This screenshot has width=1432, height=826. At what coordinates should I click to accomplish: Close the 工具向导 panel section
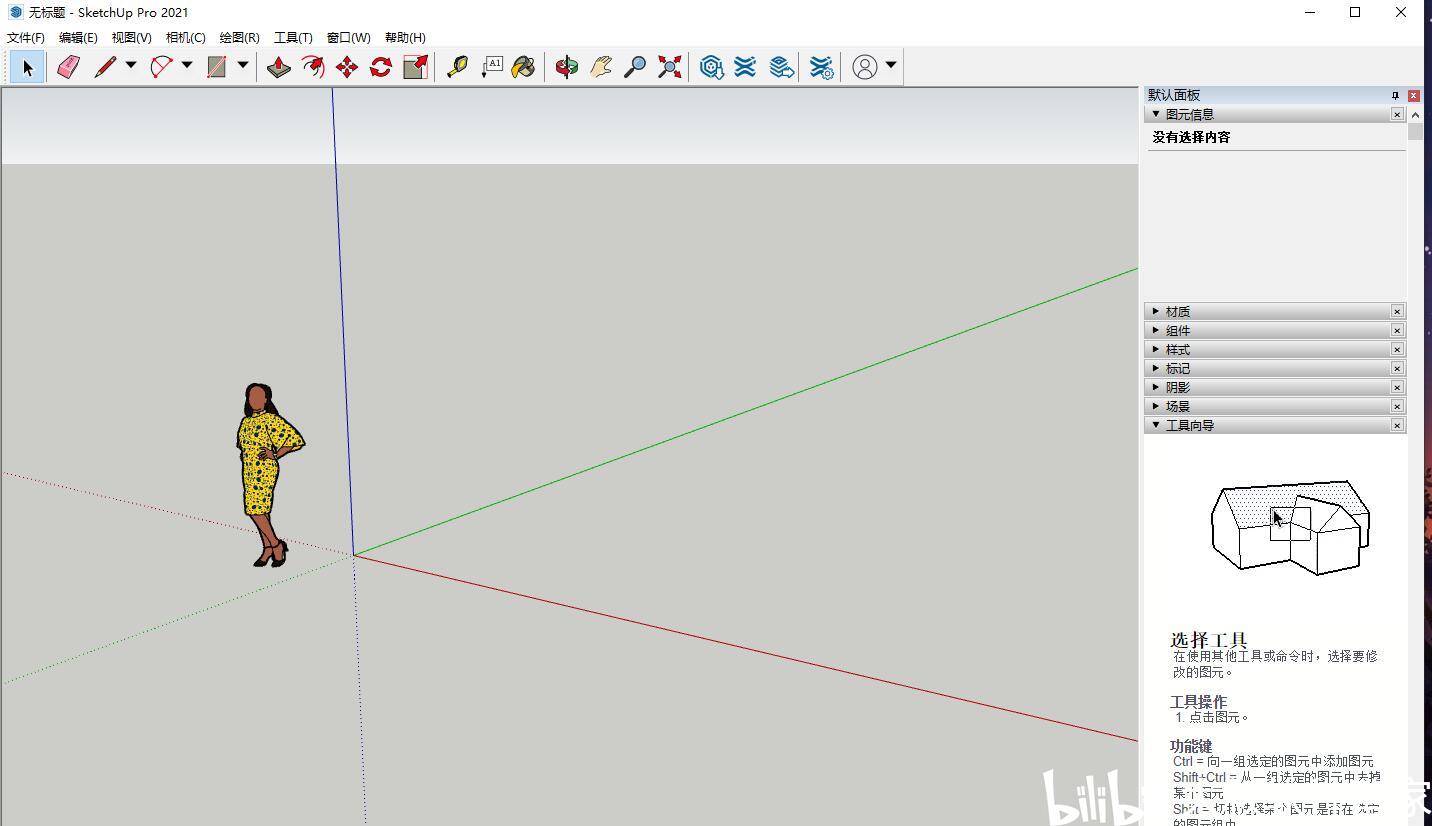(1397, 425)
